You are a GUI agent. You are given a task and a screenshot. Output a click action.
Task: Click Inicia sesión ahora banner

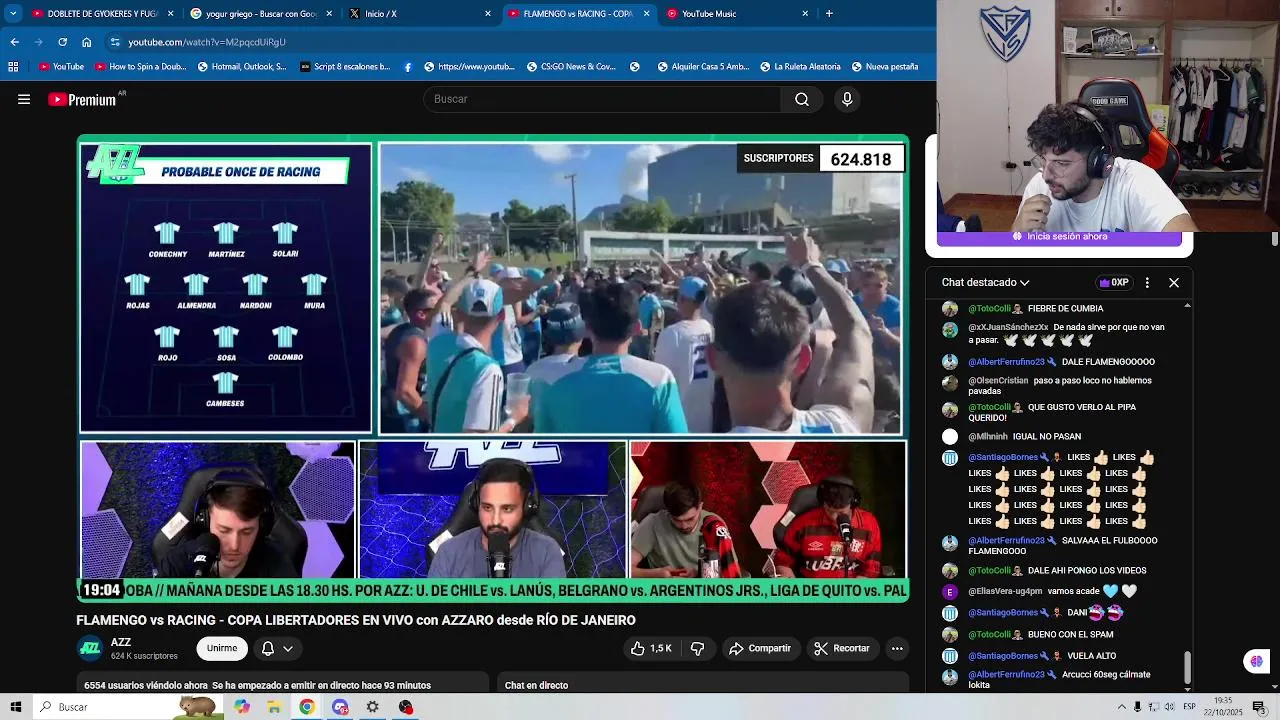pyautogui.click(x=1060, y=237)
